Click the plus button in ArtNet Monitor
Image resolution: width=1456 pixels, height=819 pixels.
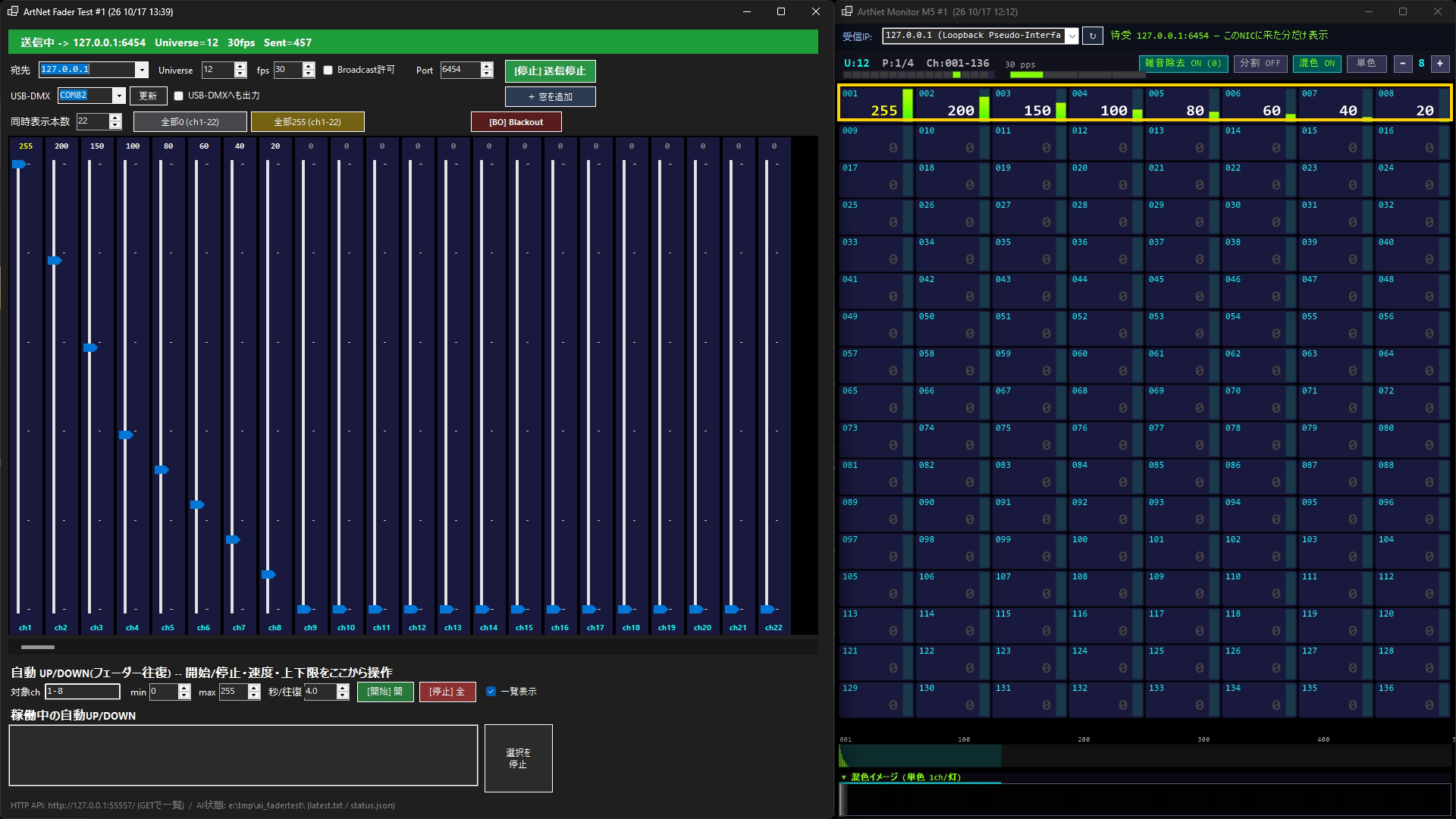pyautogui.click(x=1440, y=64)
